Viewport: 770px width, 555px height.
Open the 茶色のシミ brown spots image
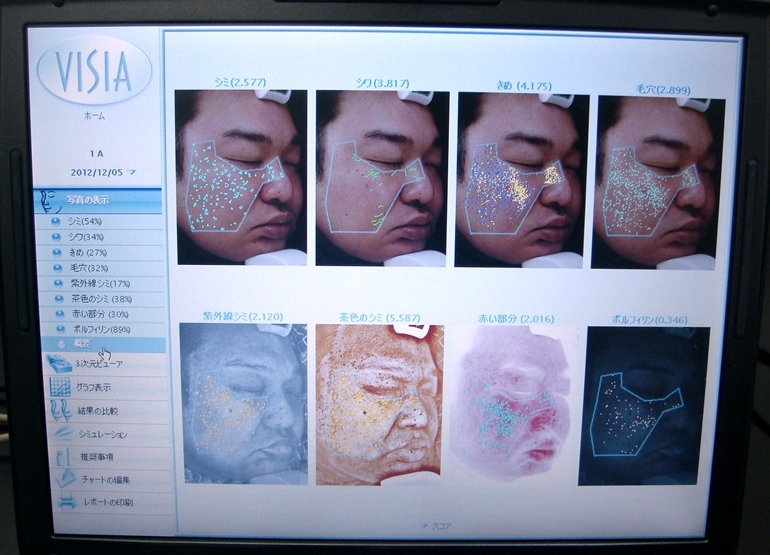pos(380,405)
